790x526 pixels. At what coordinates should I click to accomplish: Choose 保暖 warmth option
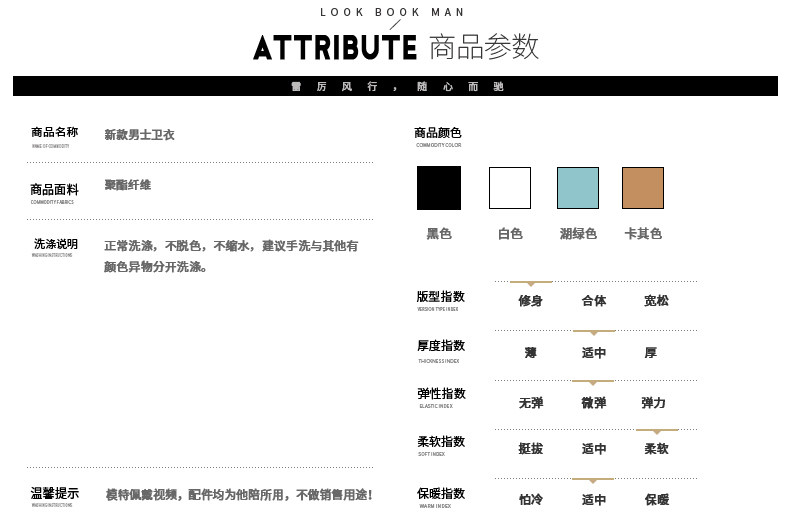click(x=656, y=500)
